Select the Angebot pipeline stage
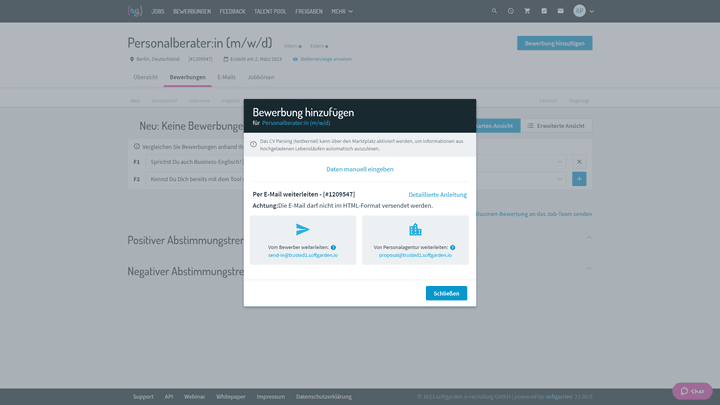The image size is (720, 405). pos(231,101)
